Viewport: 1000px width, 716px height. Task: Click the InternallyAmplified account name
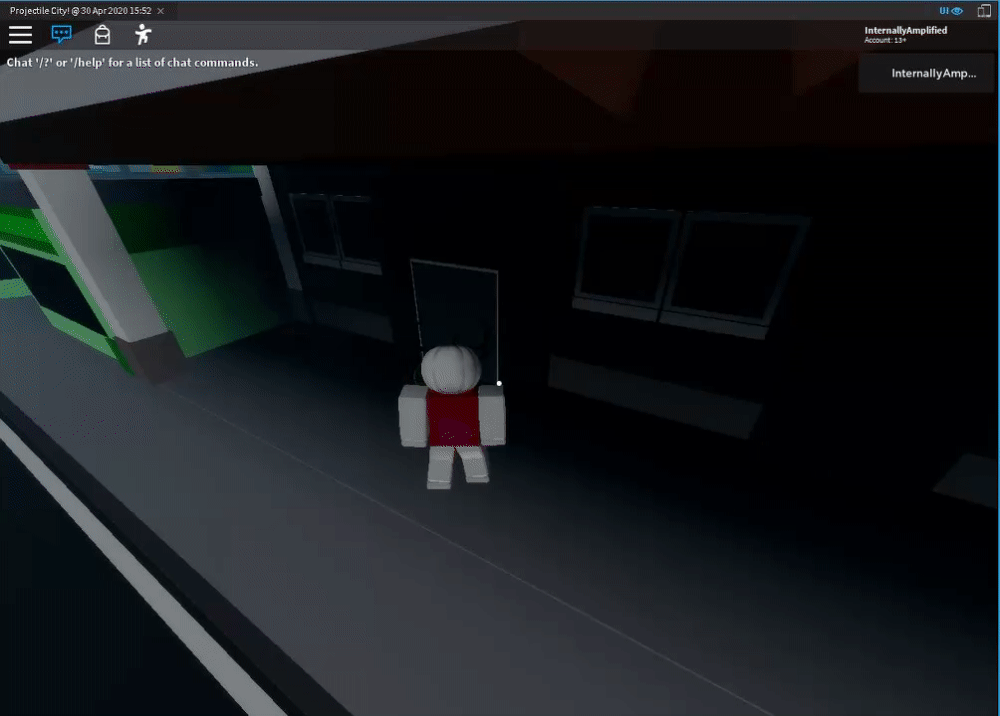(906, 30)
